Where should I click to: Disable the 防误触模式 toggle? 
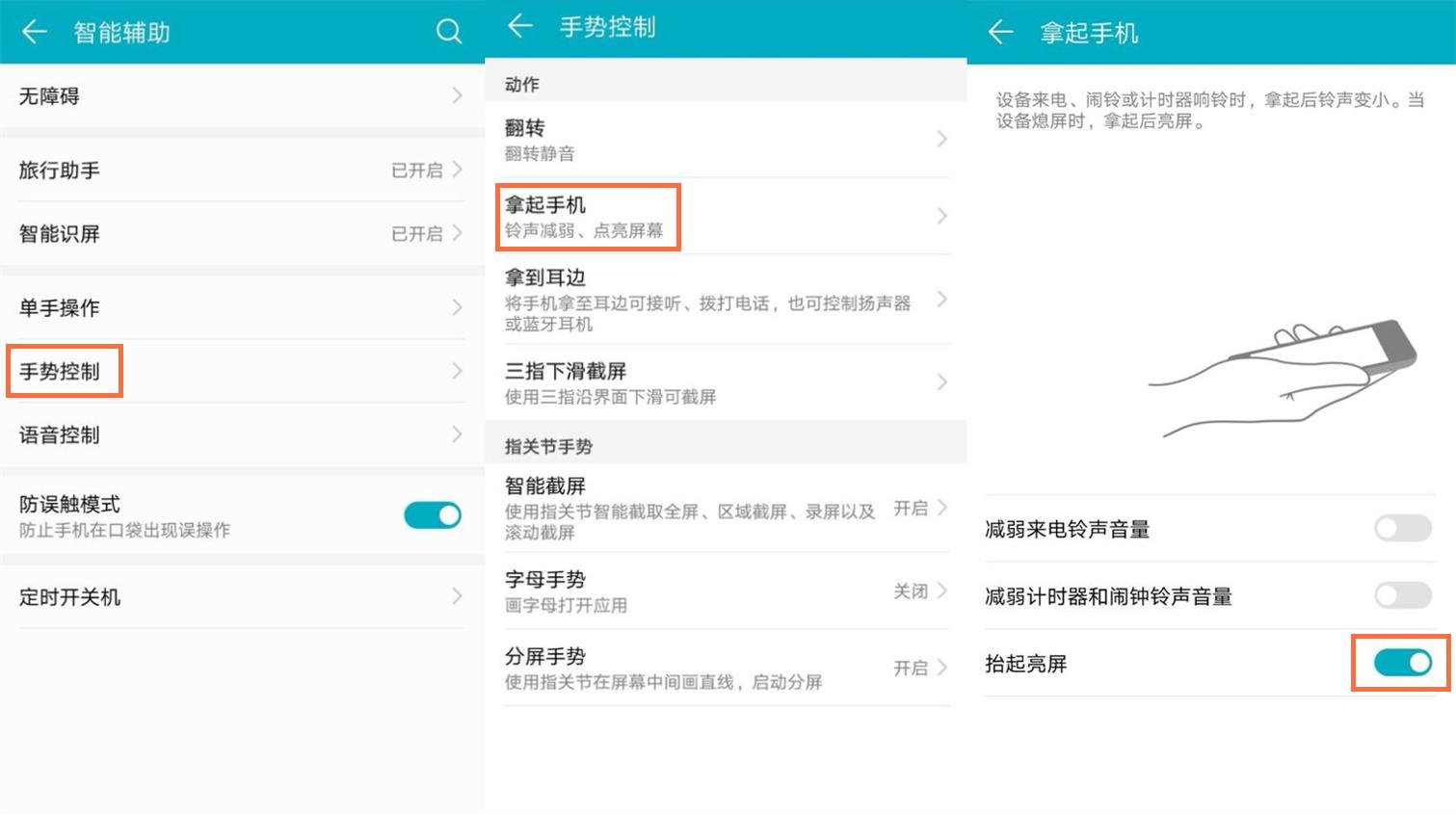[432, 515]
